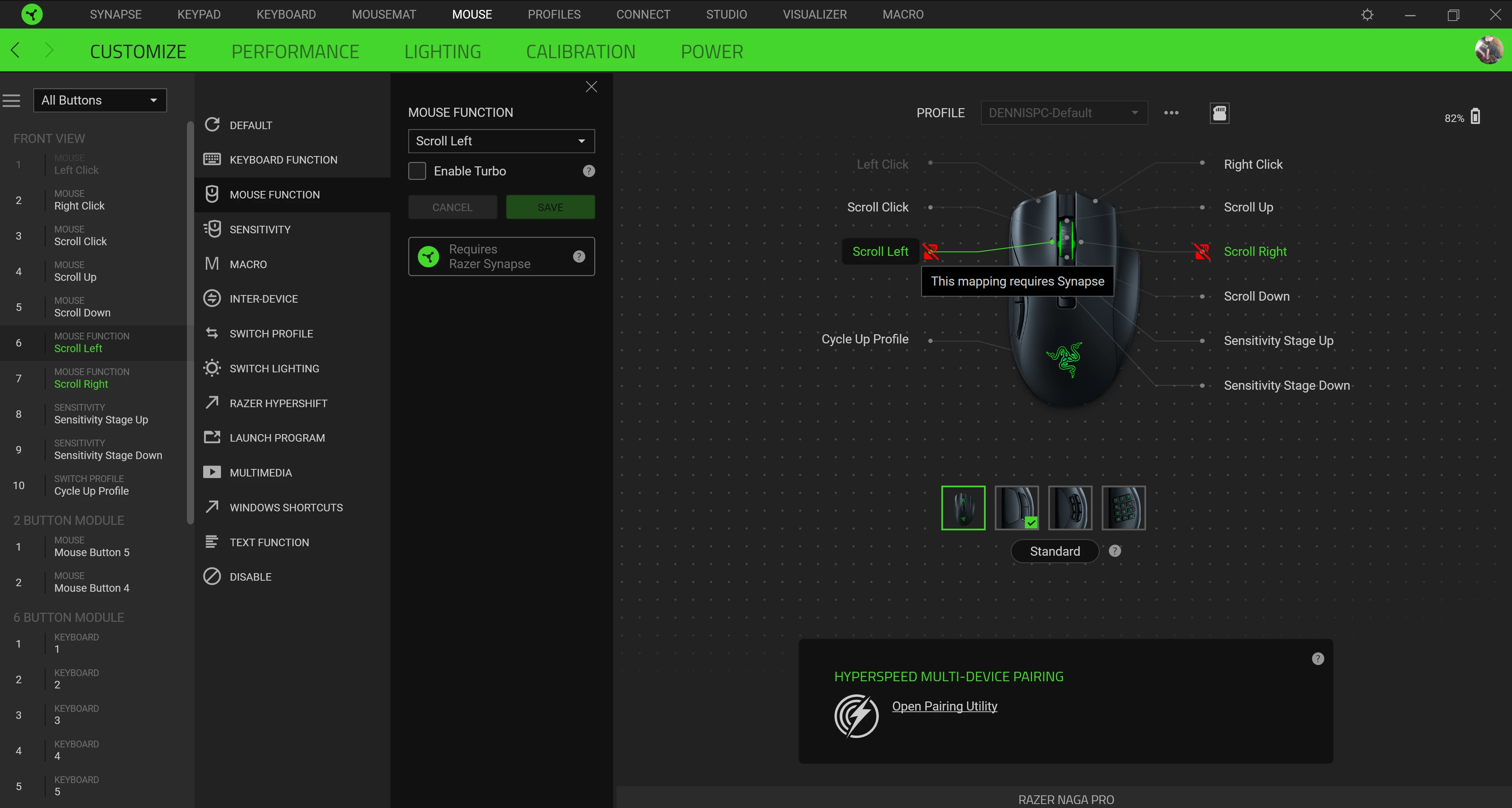Open the Sensitivity assignment option
Screen dimensions: 1512x808
(x=260, y=229)
